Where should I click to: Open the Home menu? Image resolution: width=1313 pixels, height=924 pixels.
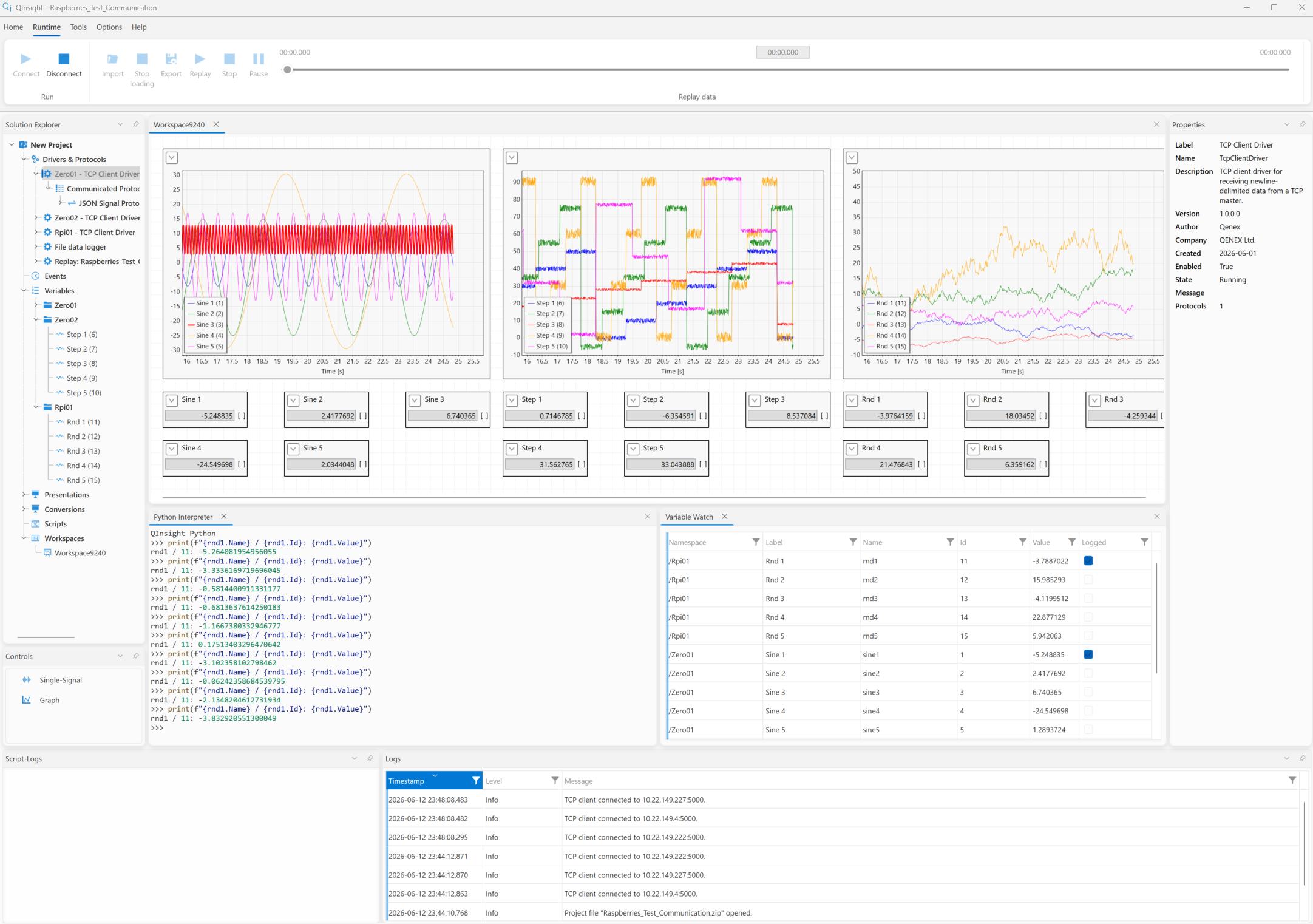(13, 27)
